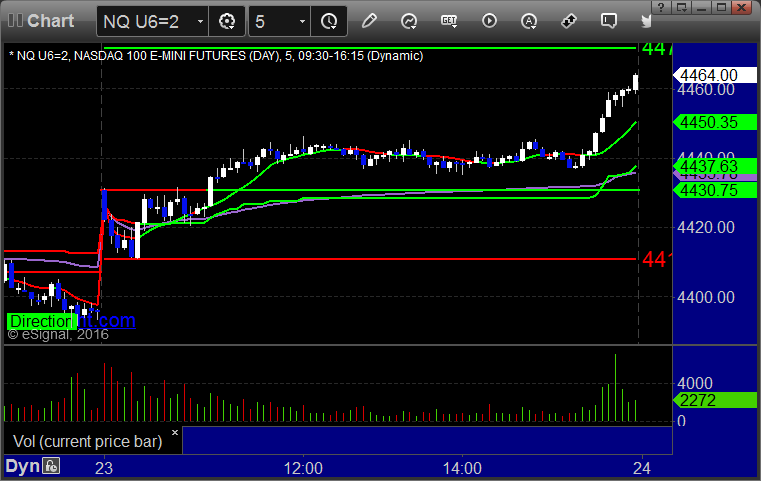The width and height of the screenshot is (761, 481).
Task: Click the 4420.00 price axis label
Action: (706, 227)
